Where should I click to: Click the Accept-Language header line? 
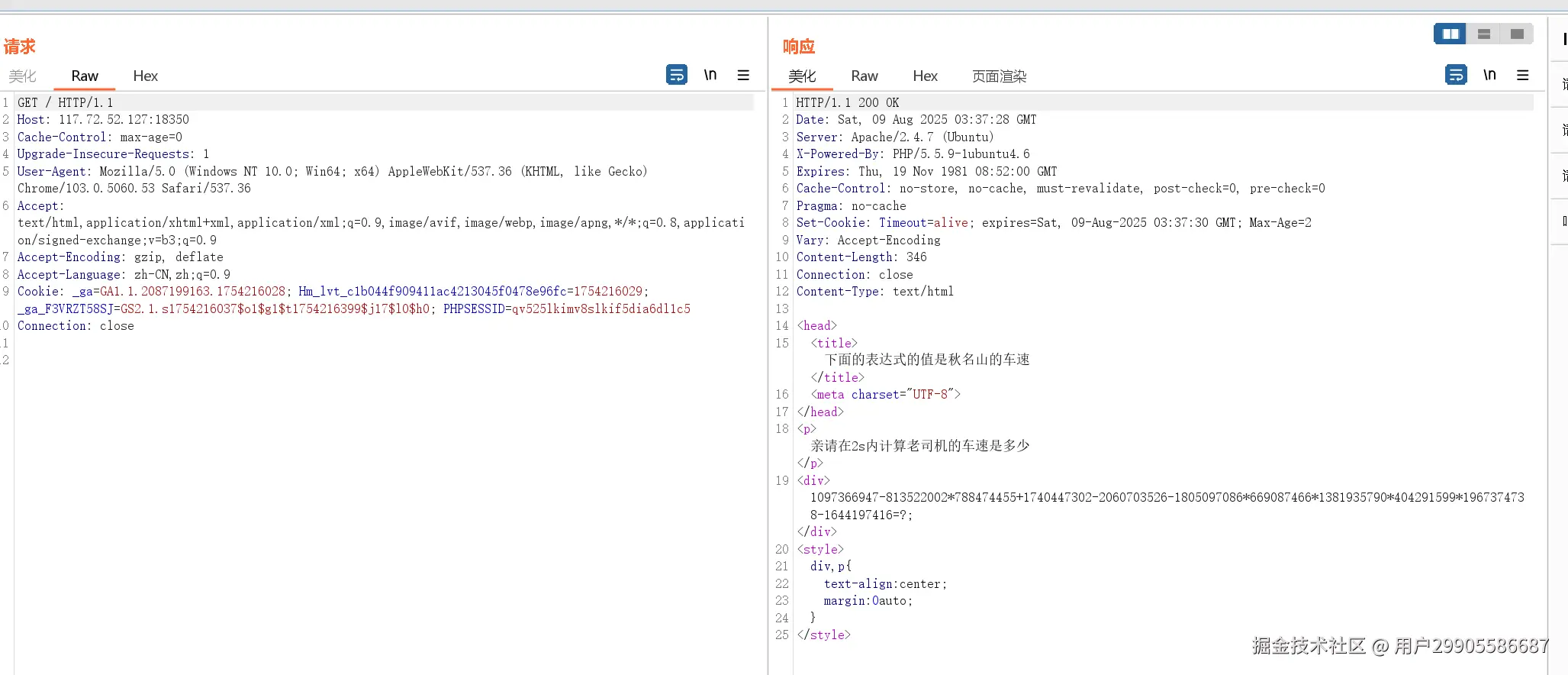(124, 274)
